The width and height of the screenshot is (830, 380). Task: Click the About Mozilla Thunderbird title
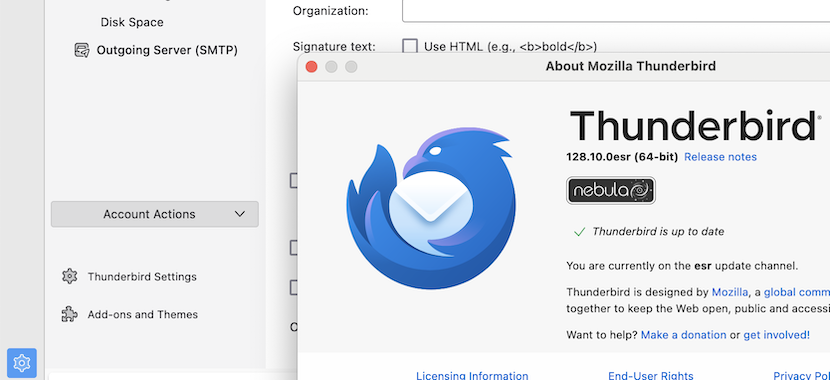click(x=630, y=66)
